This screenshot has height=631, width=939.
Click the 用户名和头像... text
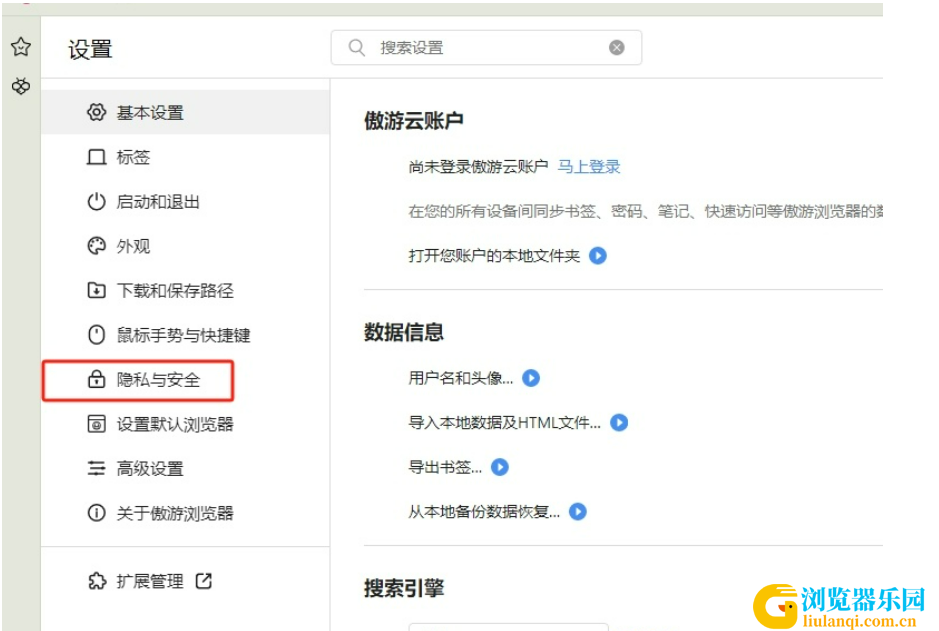(461, 378)
